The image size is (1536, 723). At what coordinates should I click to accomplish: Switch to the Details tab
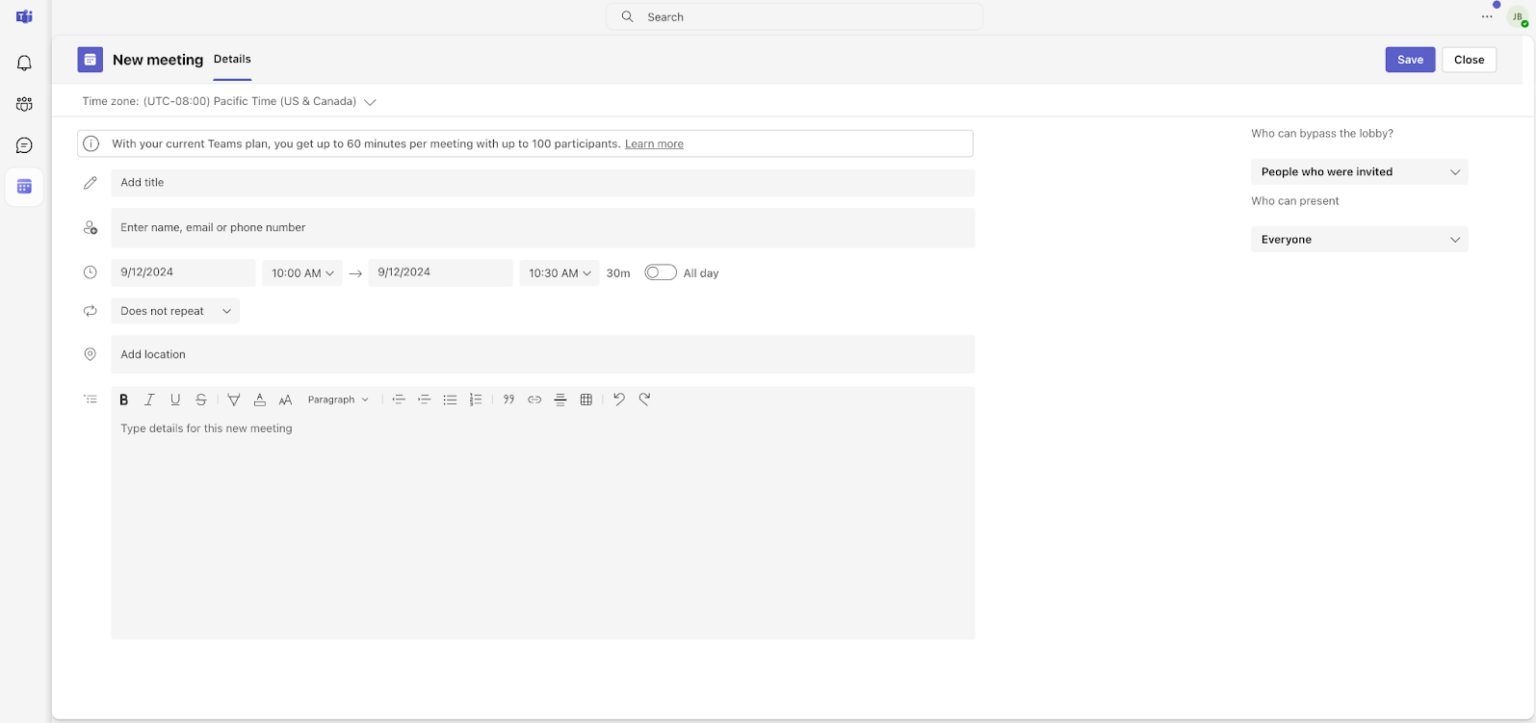point(232,59)
